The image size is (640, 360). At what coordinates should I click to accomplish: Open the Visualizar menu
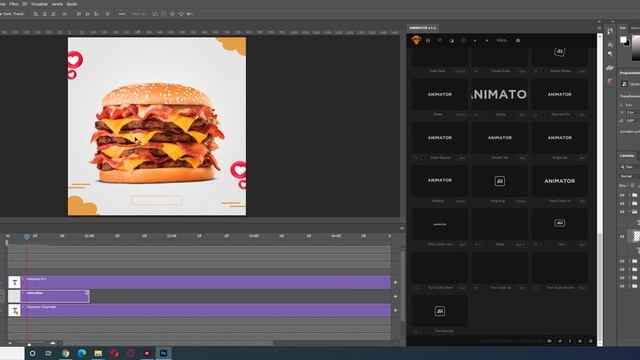pos(40,4)
